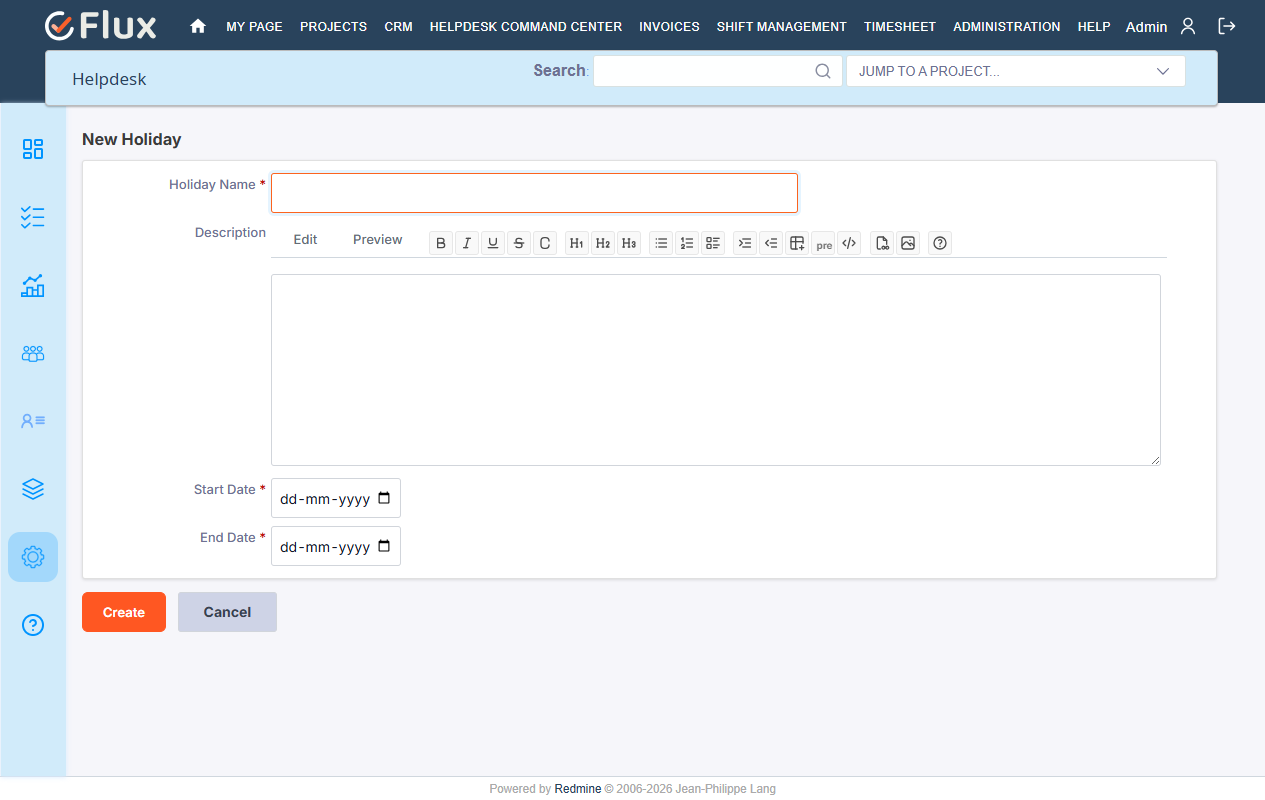Click the Flux logo

click(101, 26)
